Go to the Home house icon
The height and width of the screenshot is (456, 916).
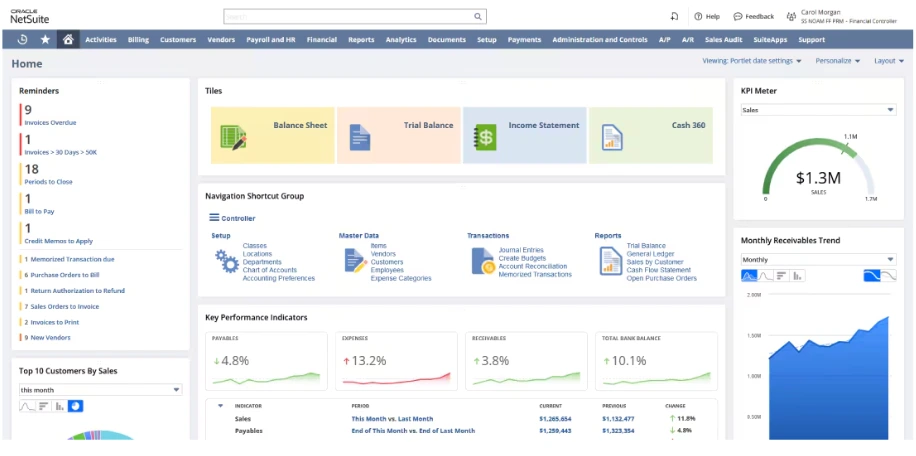point(68,40)
